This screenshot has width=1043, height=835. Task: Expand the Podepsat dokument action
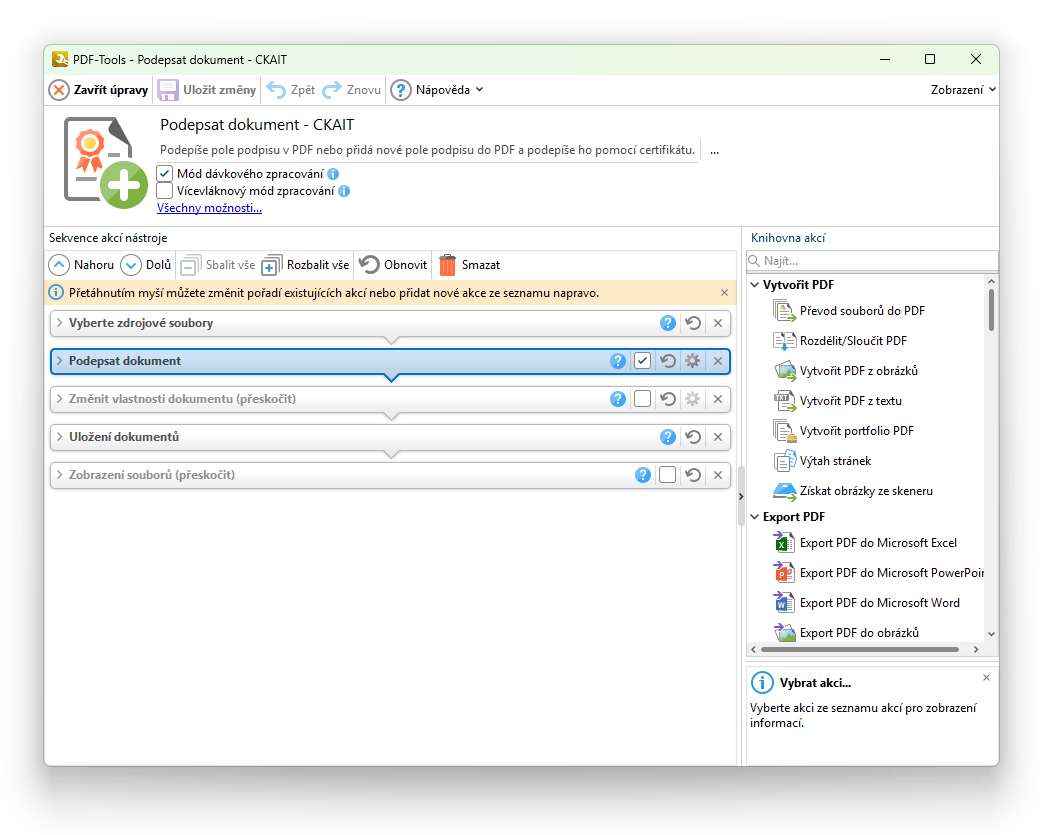(60, 361)
